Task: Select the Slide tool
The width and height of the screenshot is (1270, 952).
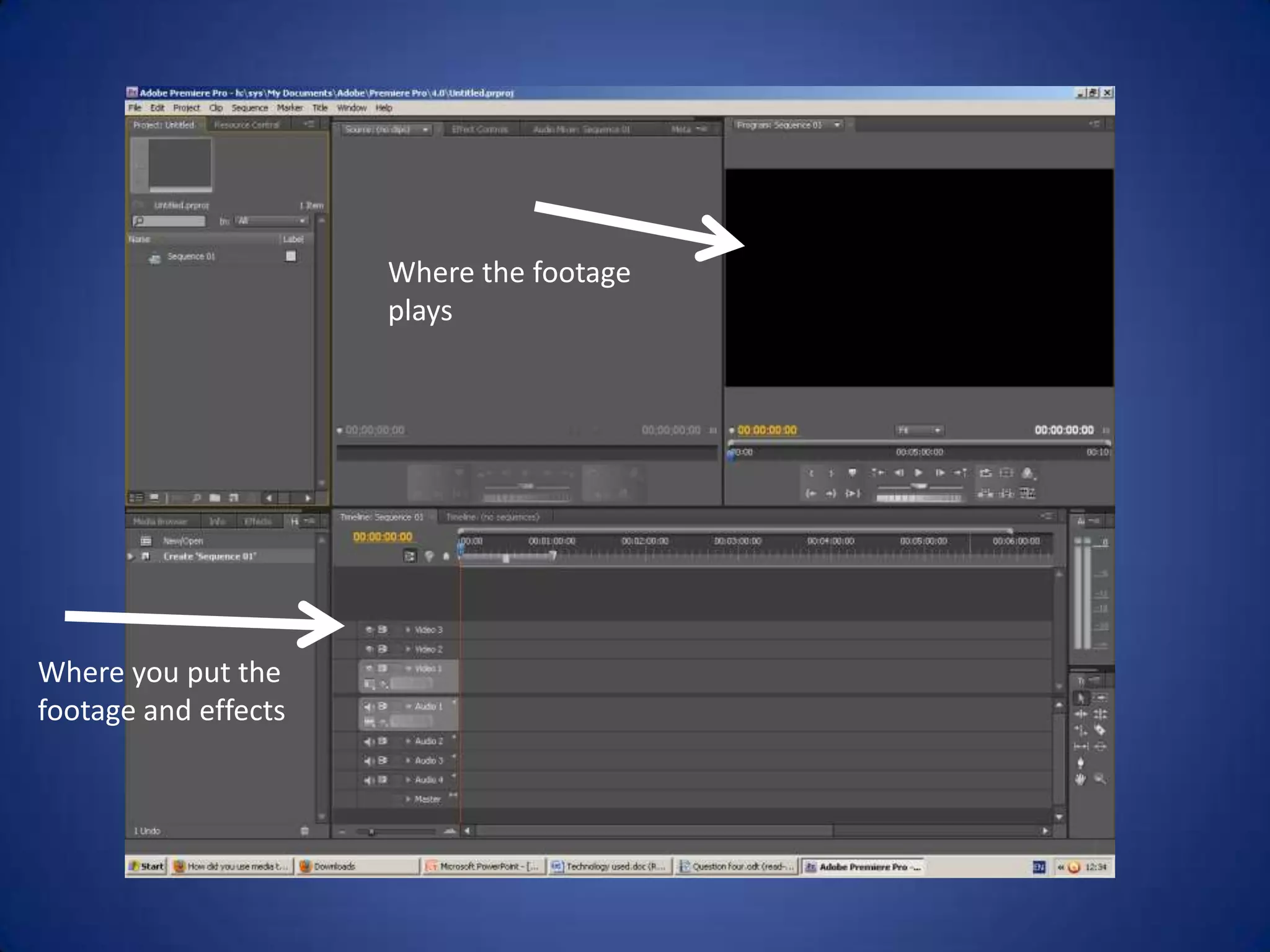Action: pyautogui.click(x=1101, y=746)
